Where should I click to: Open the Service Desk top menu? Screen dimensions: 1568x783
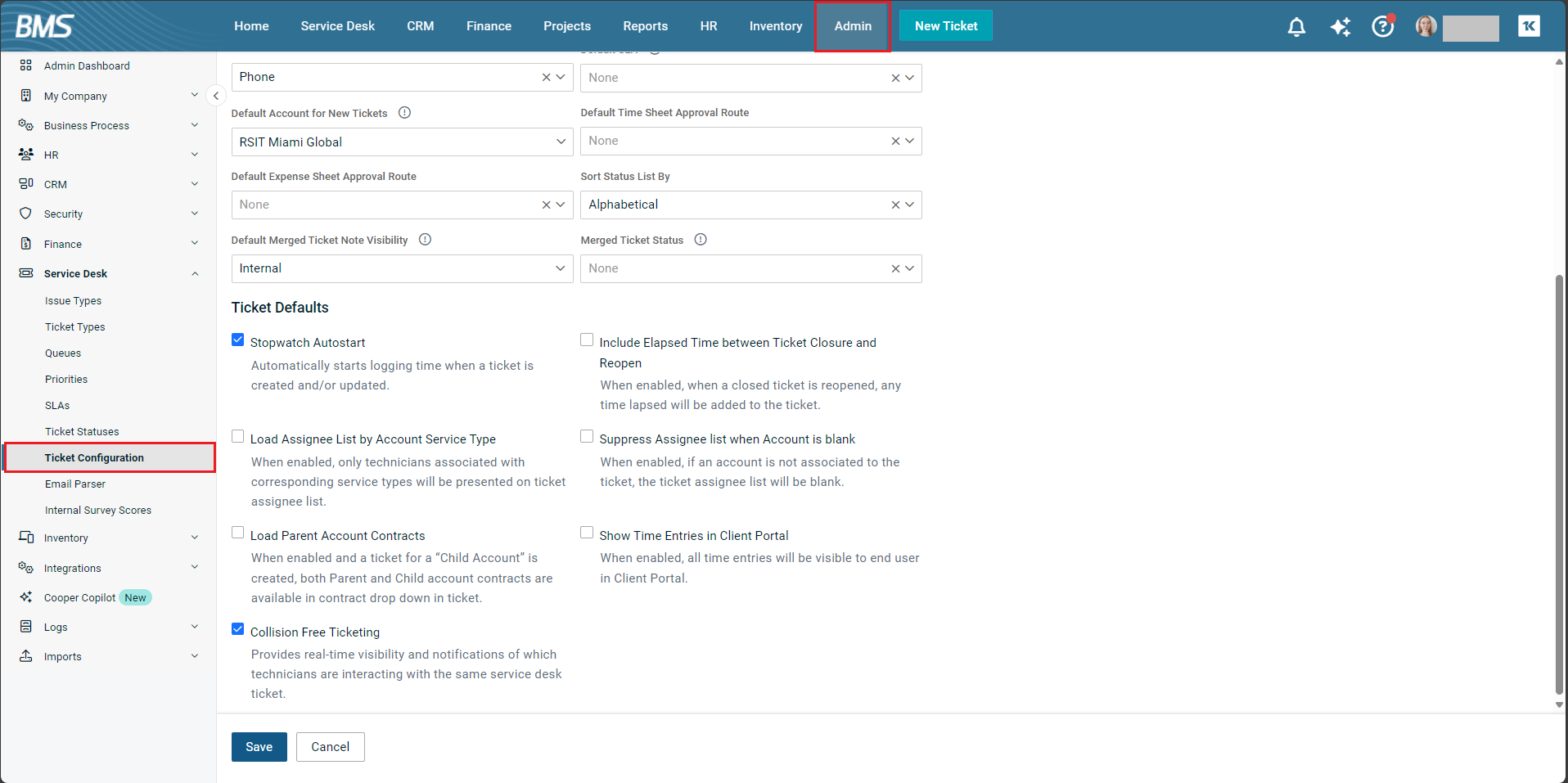[337, 26]
